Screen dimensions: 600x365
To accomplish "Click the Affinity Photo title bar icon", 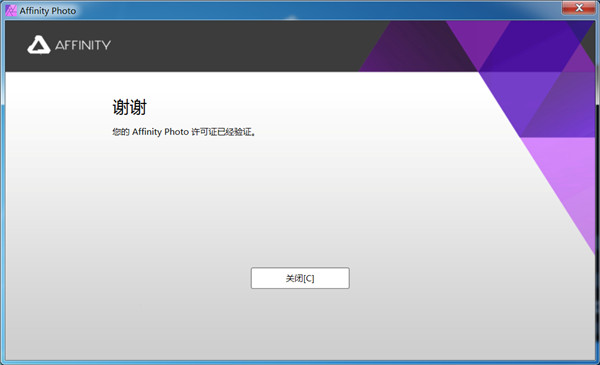I will pyautogui.click(x=11, y=10).
